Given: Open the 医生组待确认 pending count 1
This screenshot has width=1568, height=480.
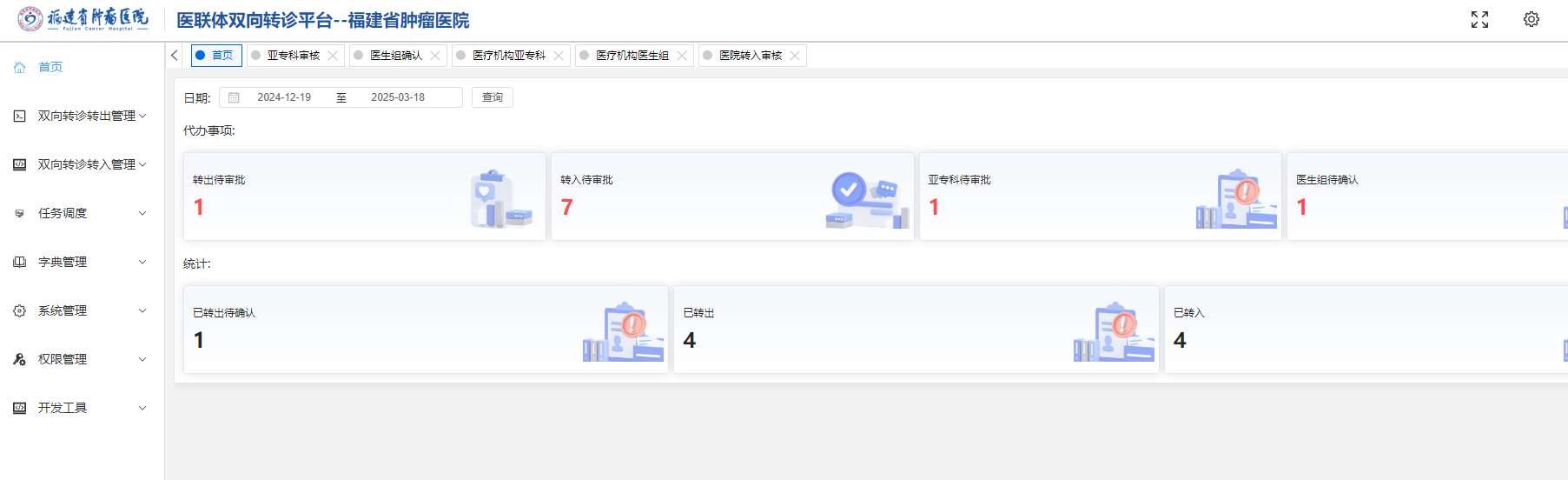Looking at the screenshot, I should click(x=1301, y=207).
